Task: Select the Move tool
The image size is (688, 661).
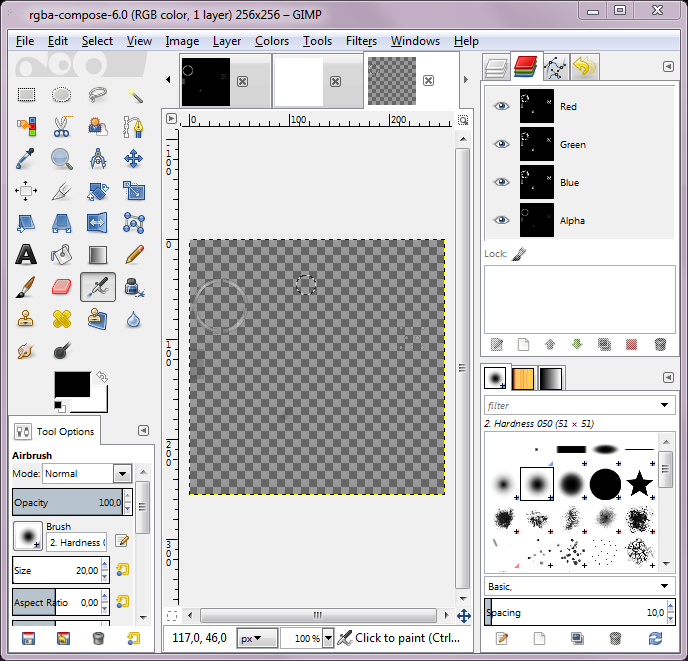Action: coord(133,159)
